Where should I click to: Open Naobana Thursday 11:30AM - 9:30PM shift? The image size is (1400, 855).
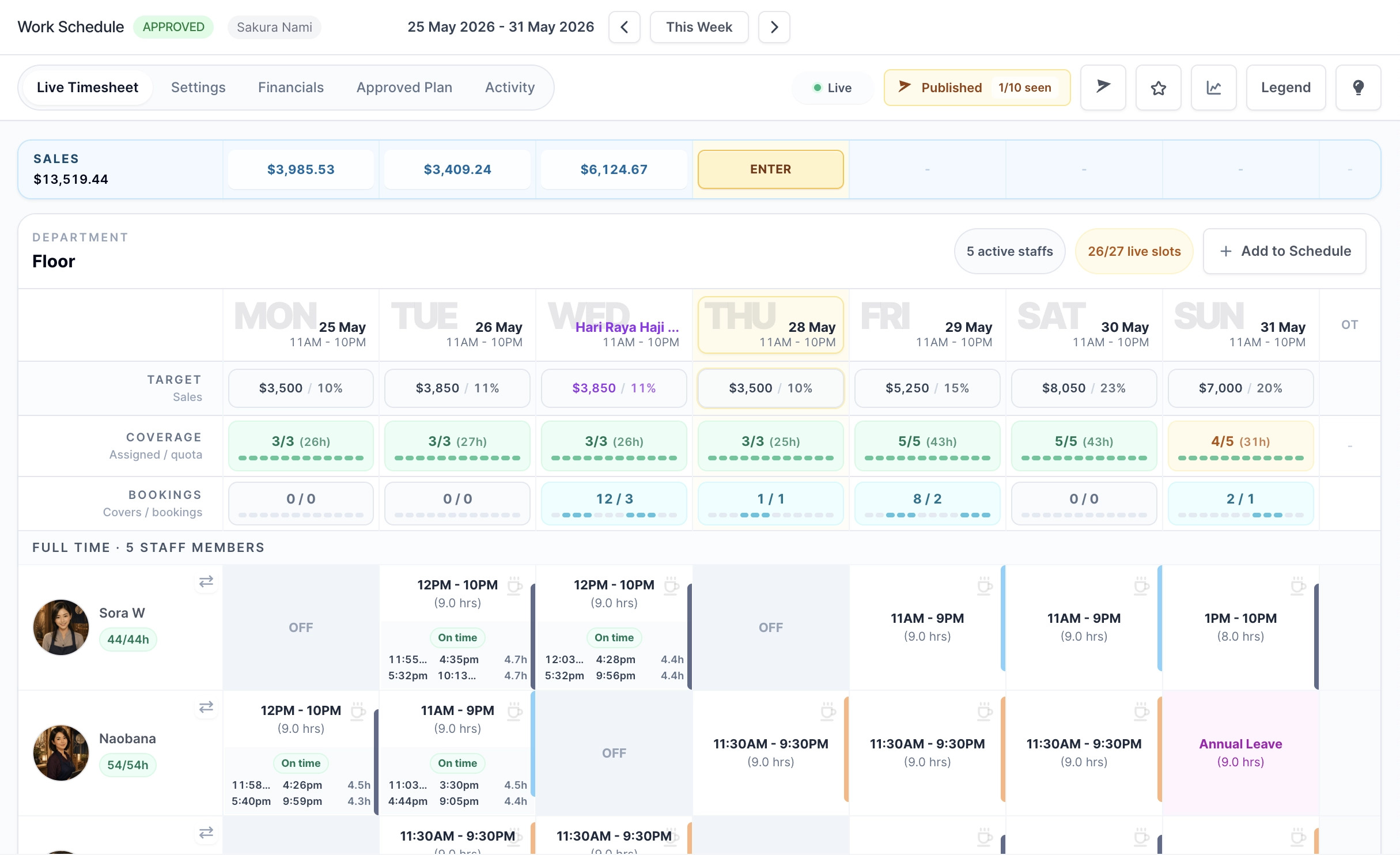pyautogui.click(x=770, y=752)
